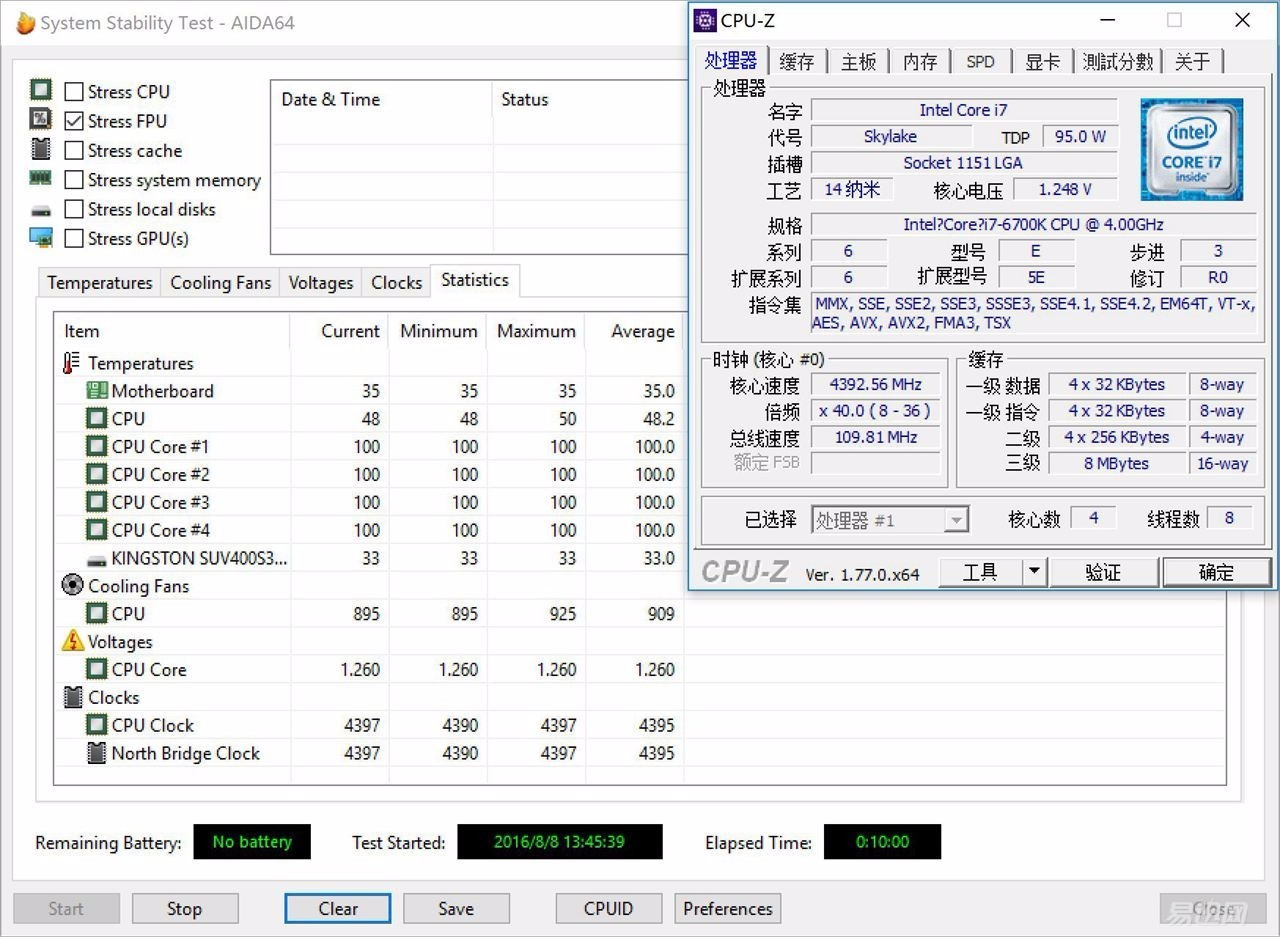Enable Stress system memory checkbox
The image size is (1280, 937).
coord(74,180)
